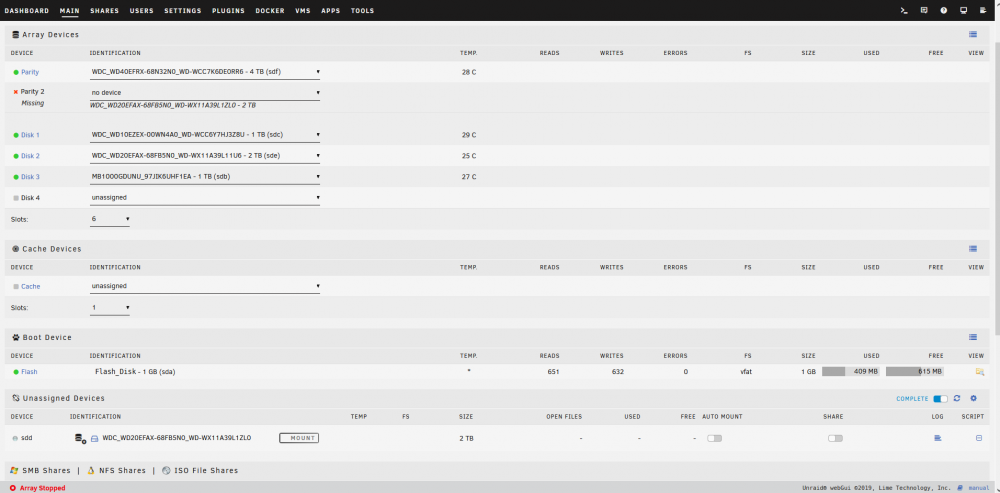
Task: Click the NFS Shares heading text
Action: coord(122,471)
